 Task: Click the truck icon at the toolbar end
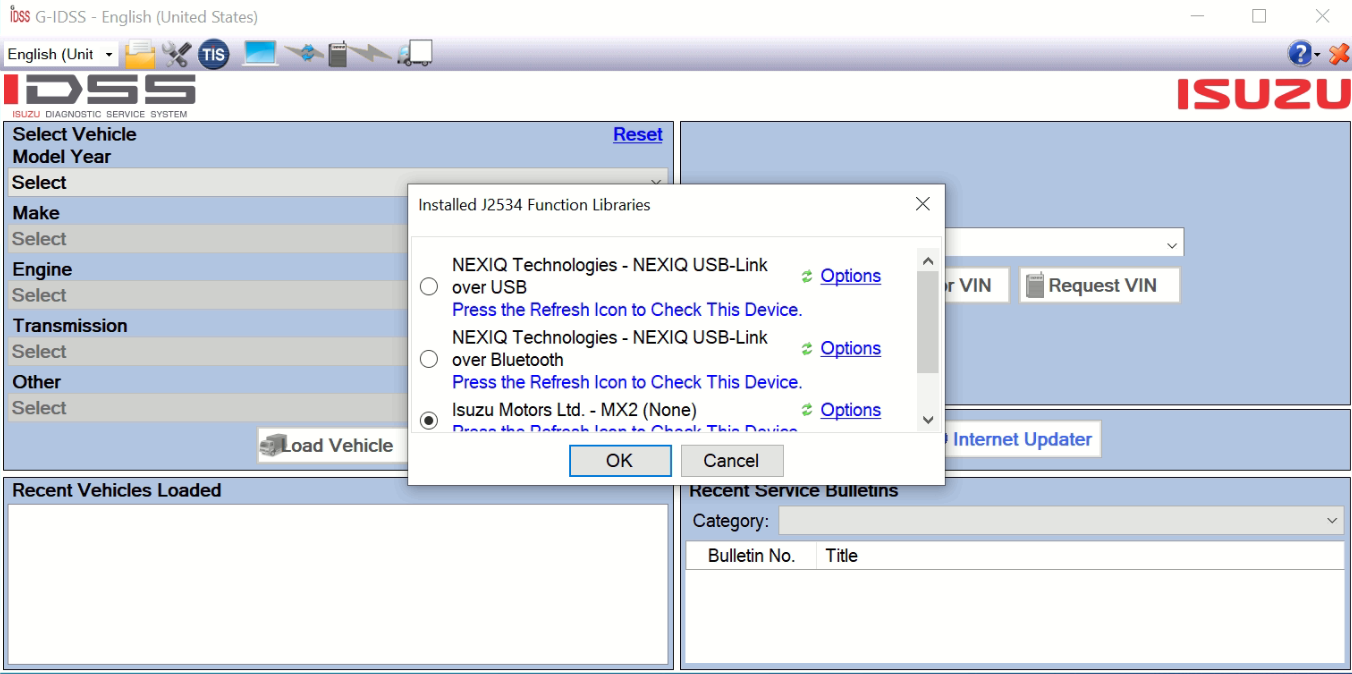coord(415,52)
